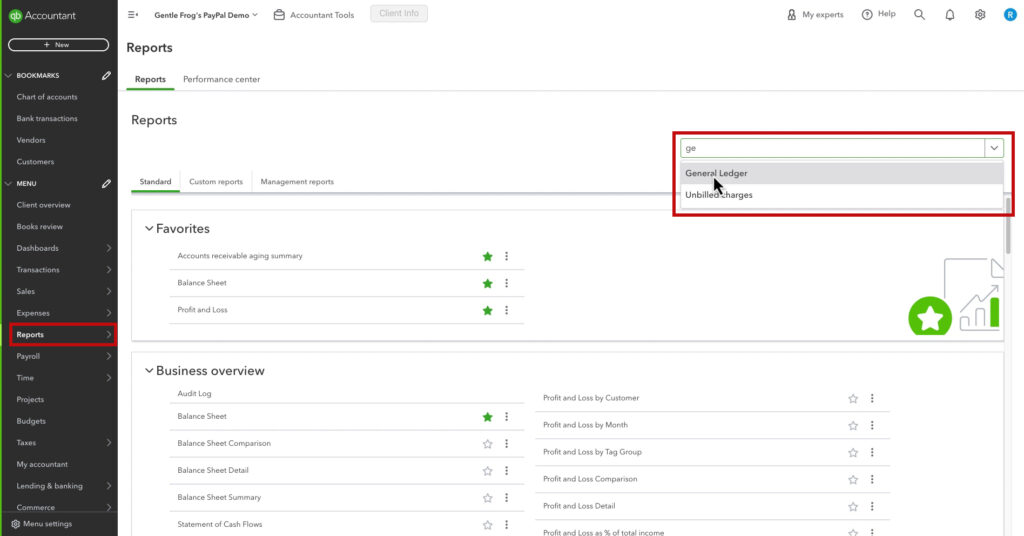Open more options for Profit and Loss by Tag Group
The width and height of the screenshot is (1024, 536).
click(x=872, y=452)
